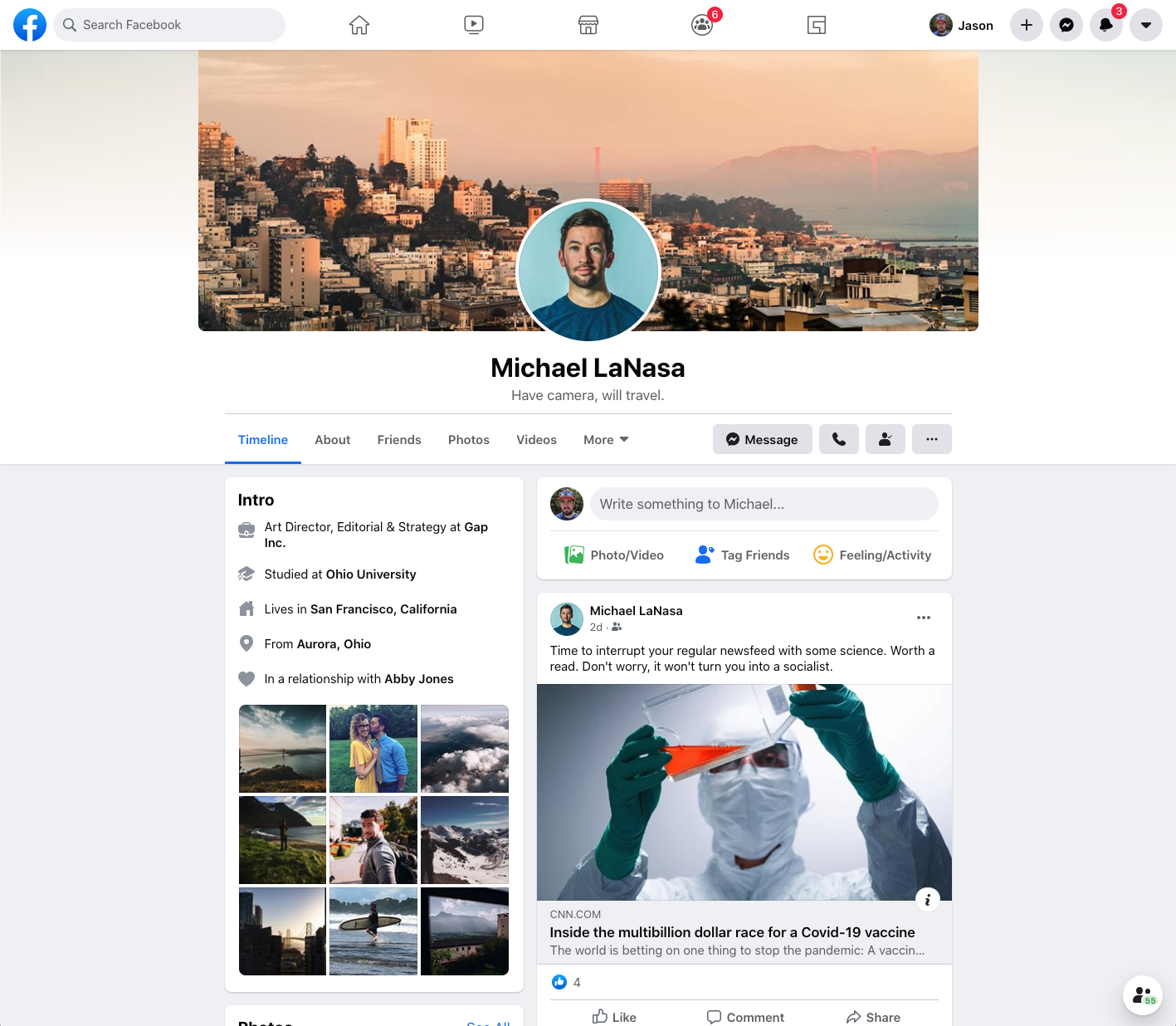Comment on Michael's post
This screenshot has height=1026, width=1176.
pos(744,1017)
